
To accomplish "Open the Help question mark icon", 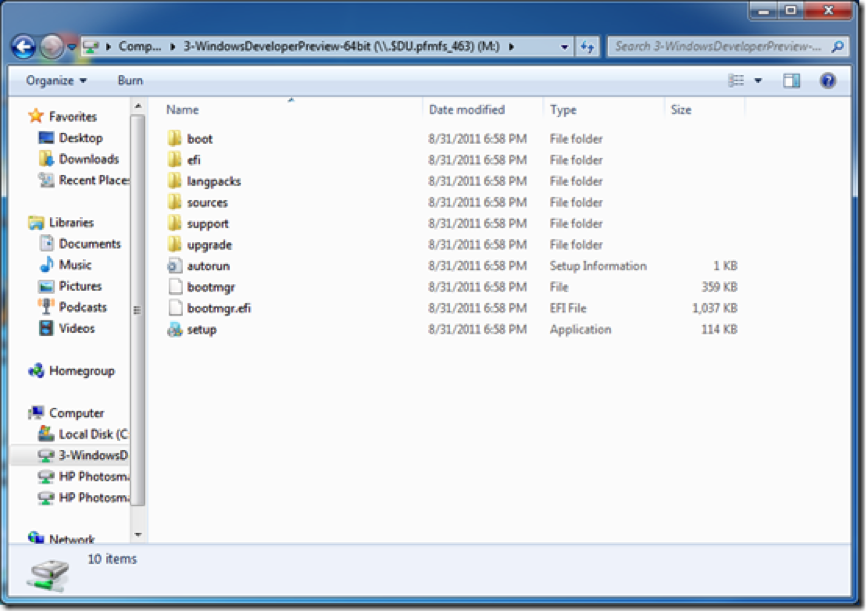I will (827, 81).
